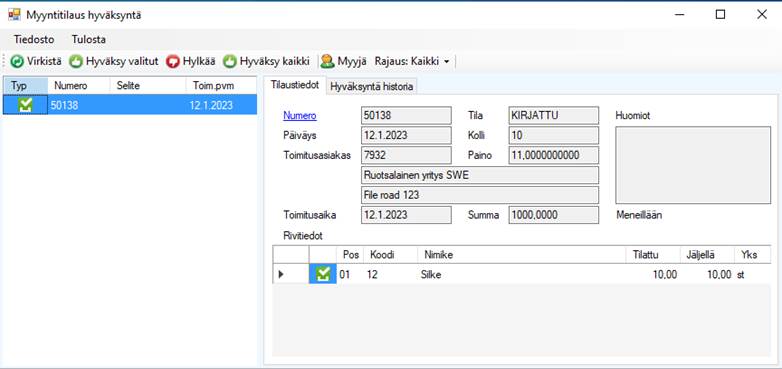The height and width of the screenshot is (369, 782).
Task: Click row selector arrow for Silke line
Action: click(x=281, y=274)
